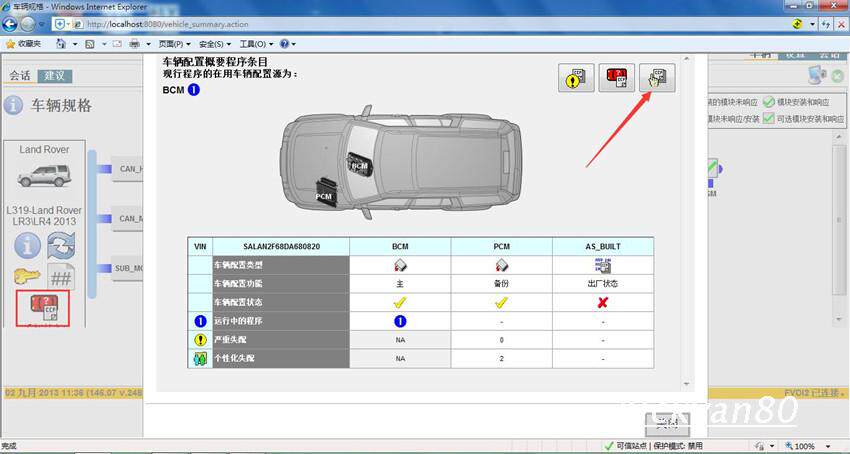The image size is (850, 454).
Task: Click the CCF hand-edit icon button
Action: pyautogui.click(x=657, y=78)
